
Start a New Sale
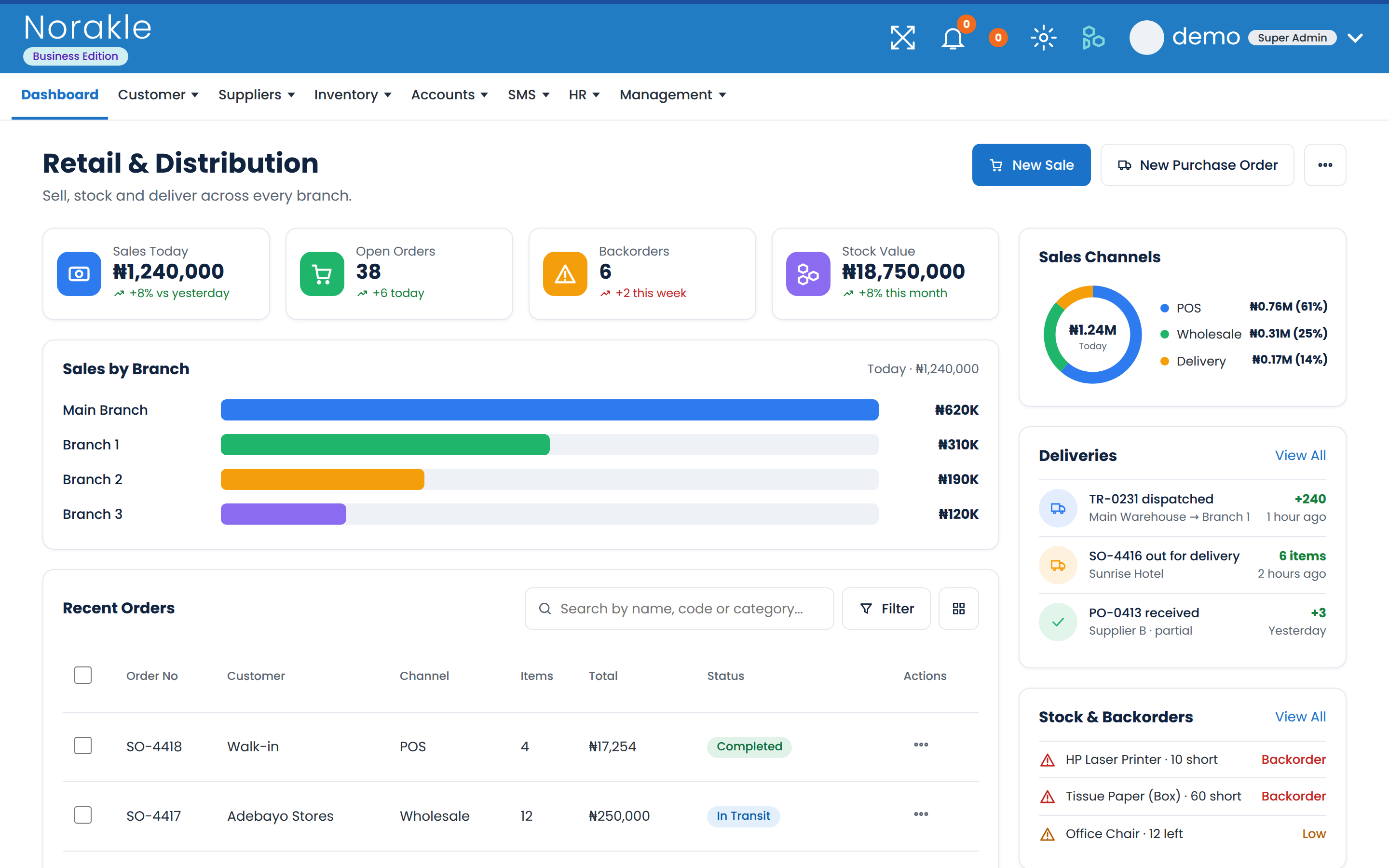tap(1032, 165)
